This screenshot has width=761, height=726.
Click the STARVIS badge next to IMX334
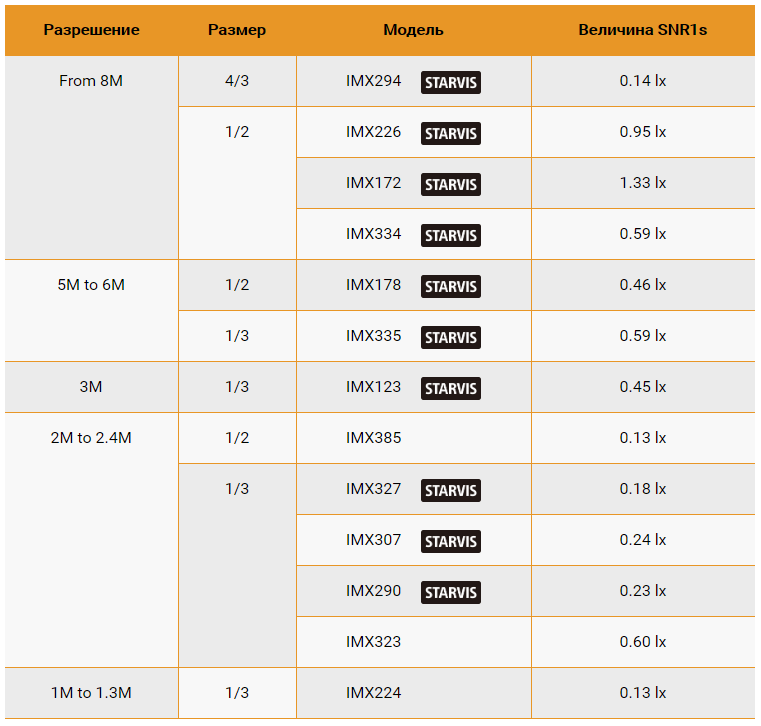click(450, 235)
